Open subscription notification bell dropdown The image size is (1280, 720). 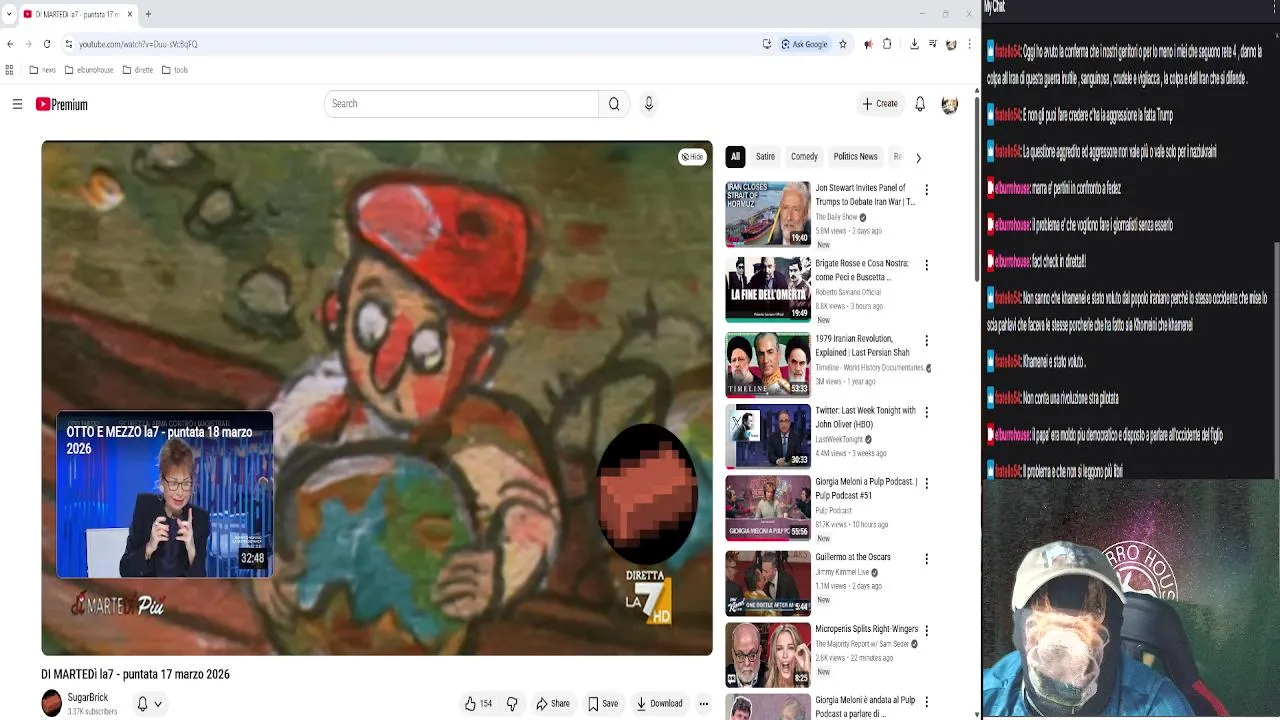coord(148,704)
